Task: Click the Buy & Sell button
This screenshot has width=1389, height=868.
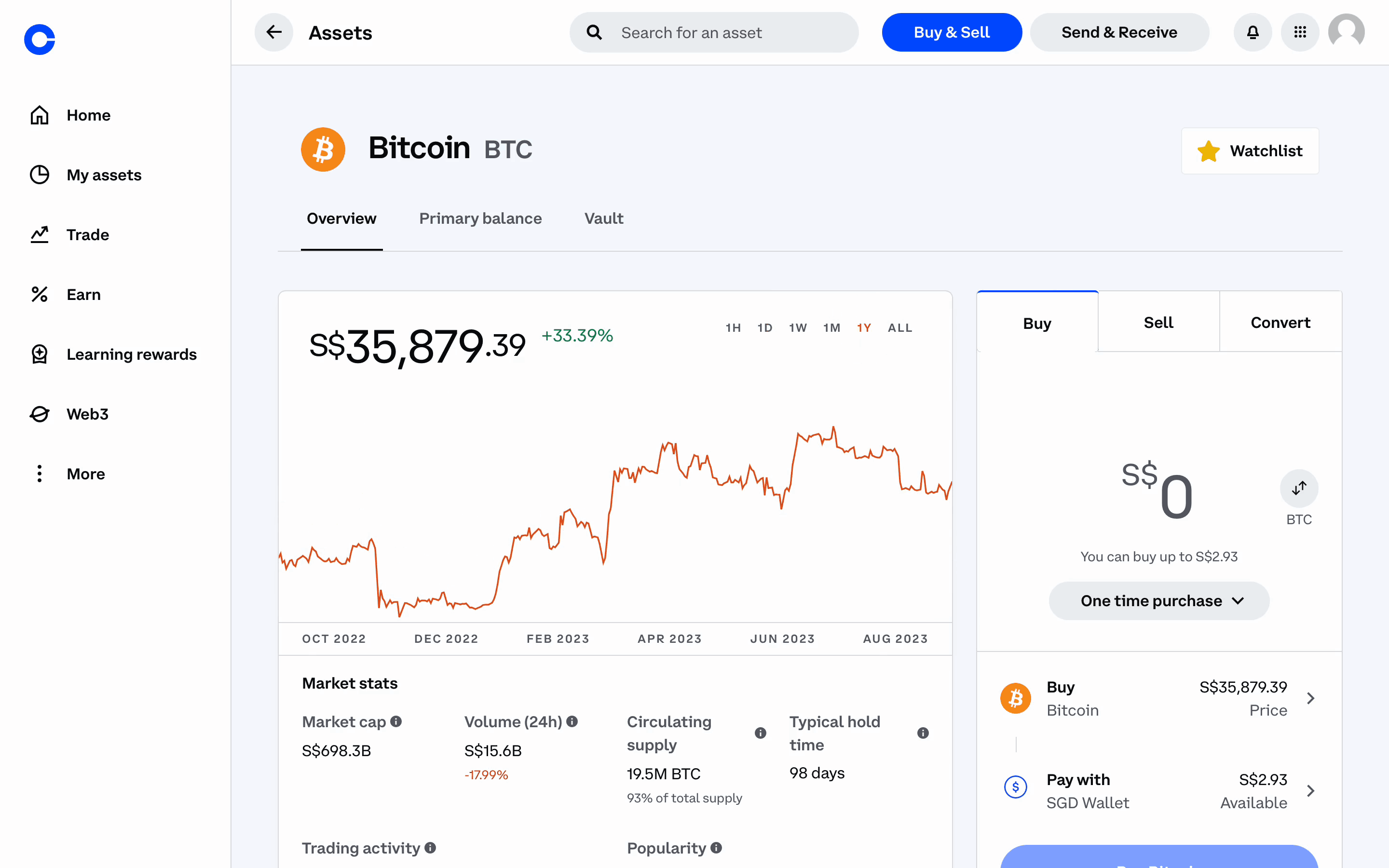Action: click(952, 32)
